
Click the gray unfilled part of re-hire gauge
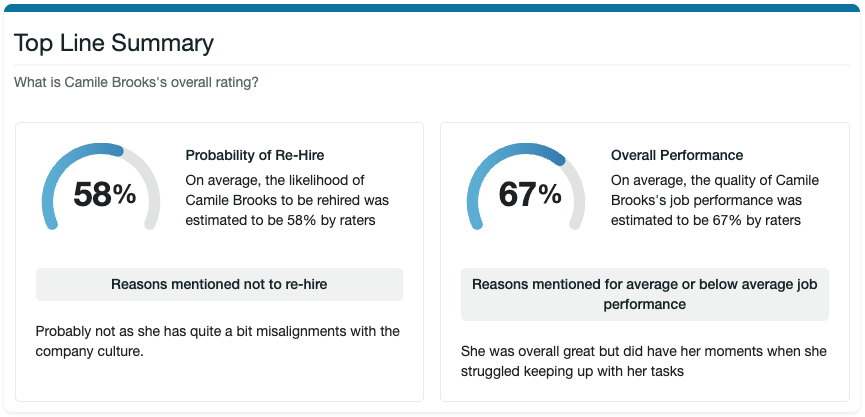tap(150, 190)
